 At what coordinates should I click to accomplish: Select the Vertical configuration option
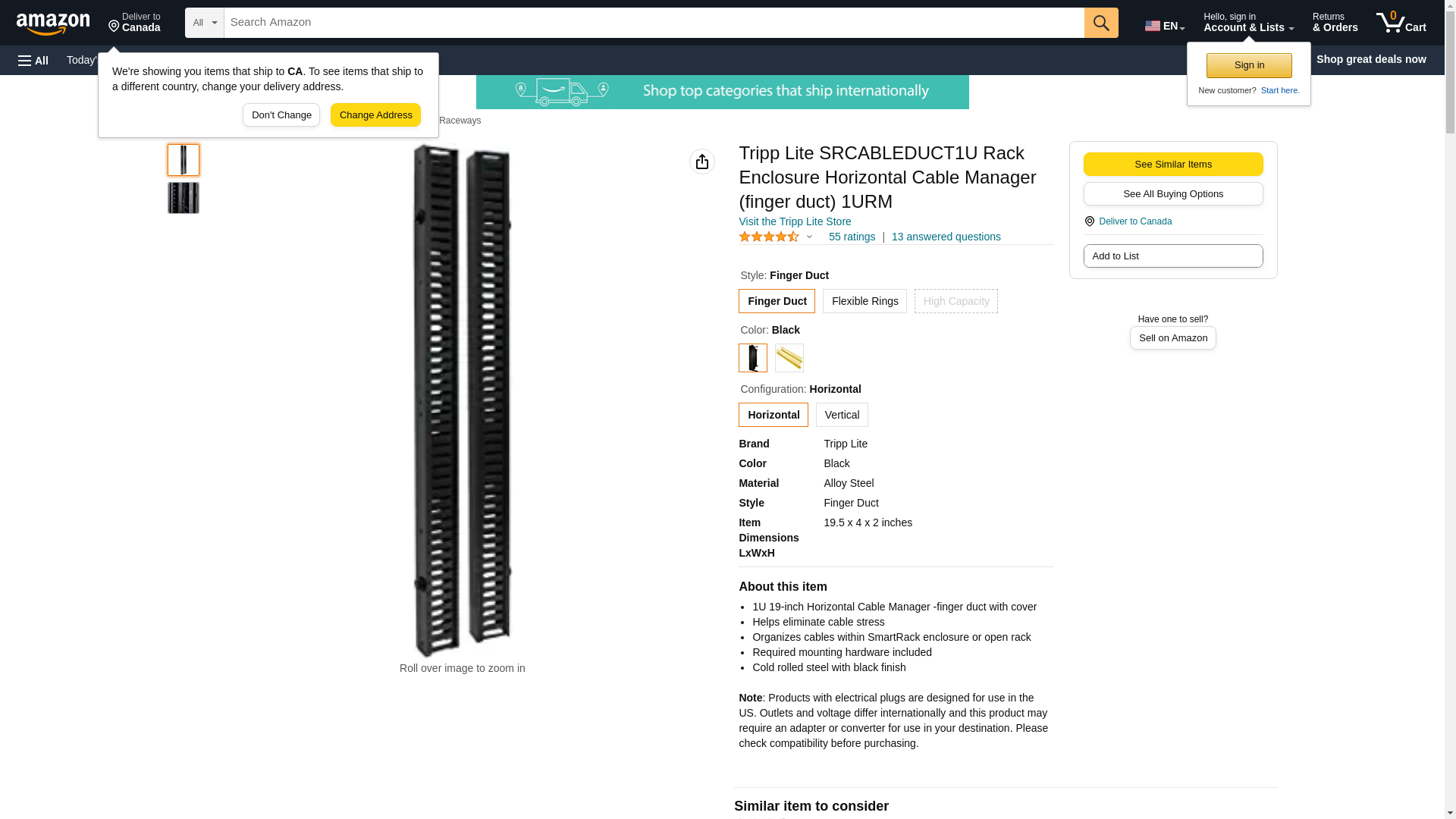842,415
